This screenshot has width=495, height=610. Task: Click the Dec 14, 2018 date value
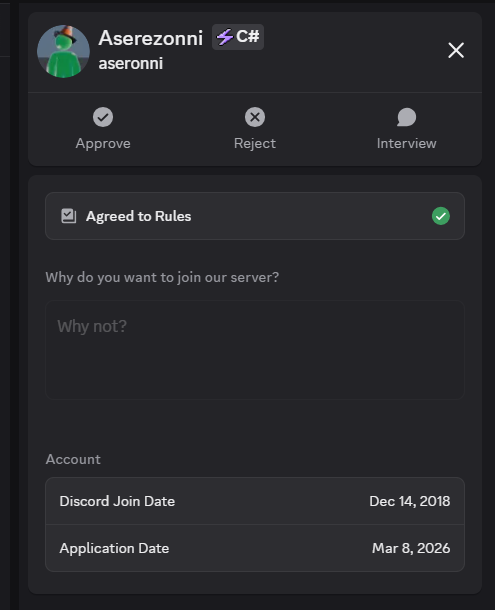409,501
